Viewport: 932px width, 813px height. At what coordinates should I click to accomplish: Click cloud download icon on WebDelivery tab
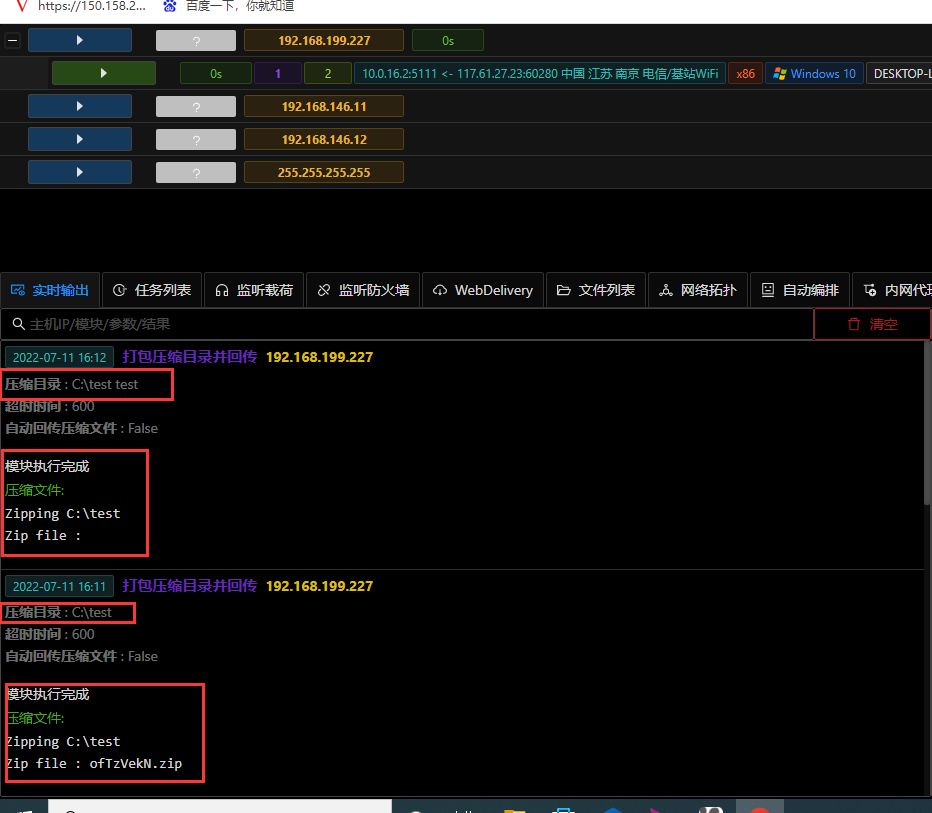tap(440, 290)
